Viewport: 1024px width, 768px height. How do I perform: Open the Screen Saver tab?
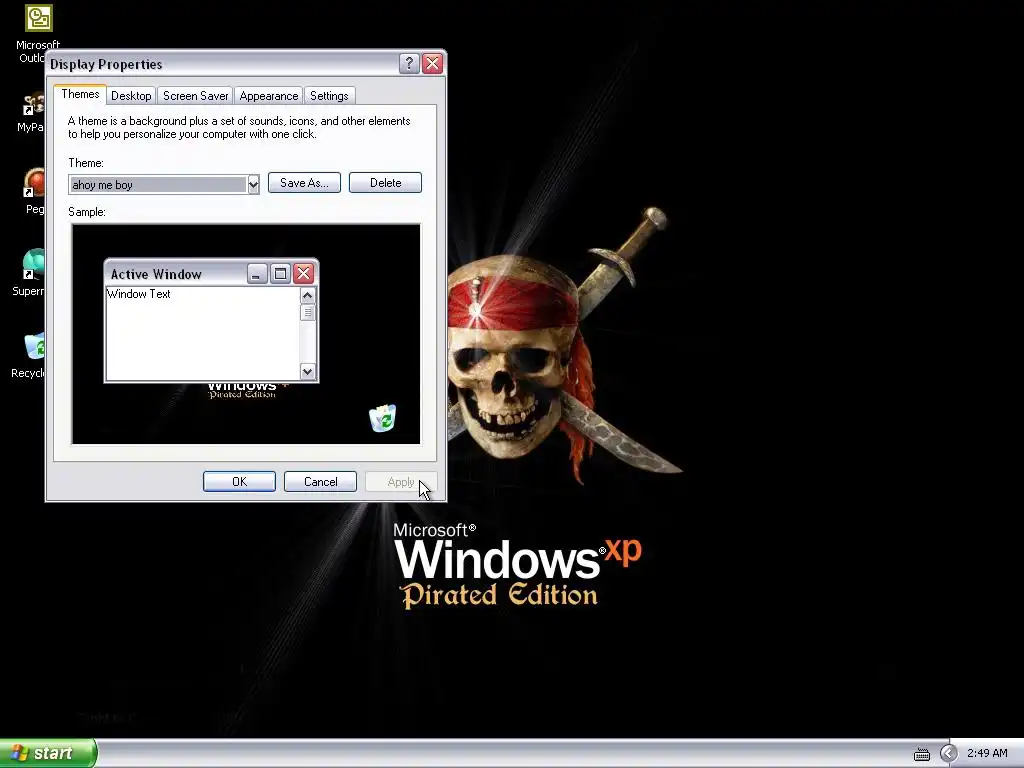[195, 96]
